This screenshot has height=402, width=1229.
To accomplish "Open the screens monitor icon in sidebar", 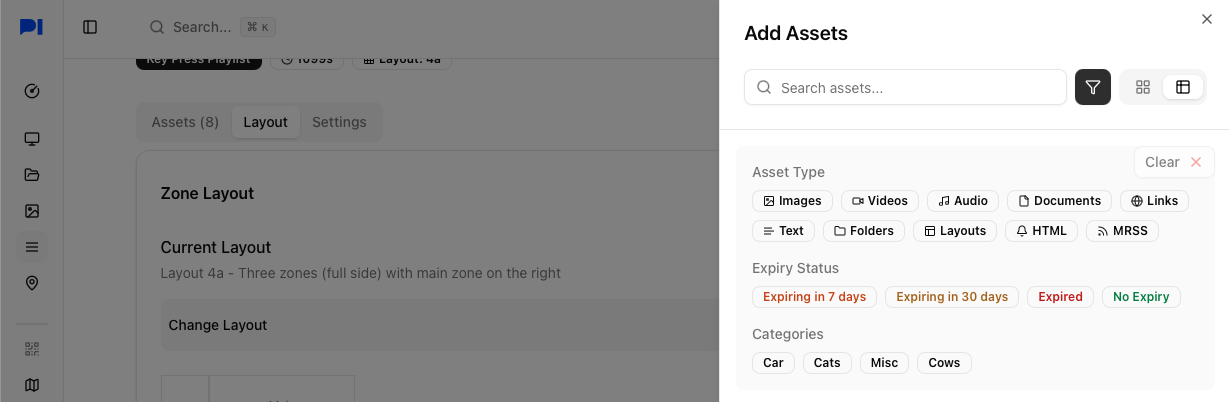I will (x=32, y=139).
